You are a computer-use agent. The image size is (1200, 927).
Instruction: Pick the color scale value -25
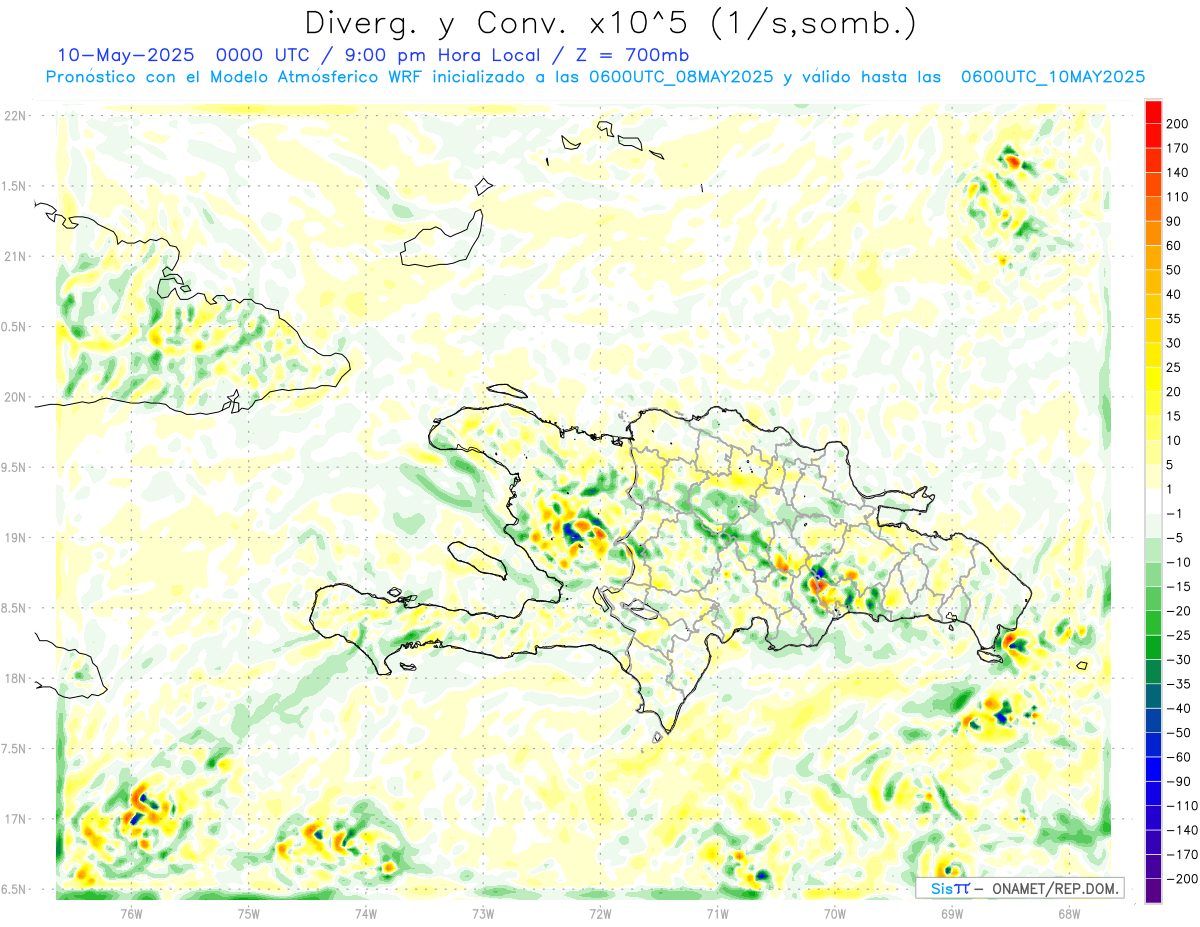tap(1178, 636)
